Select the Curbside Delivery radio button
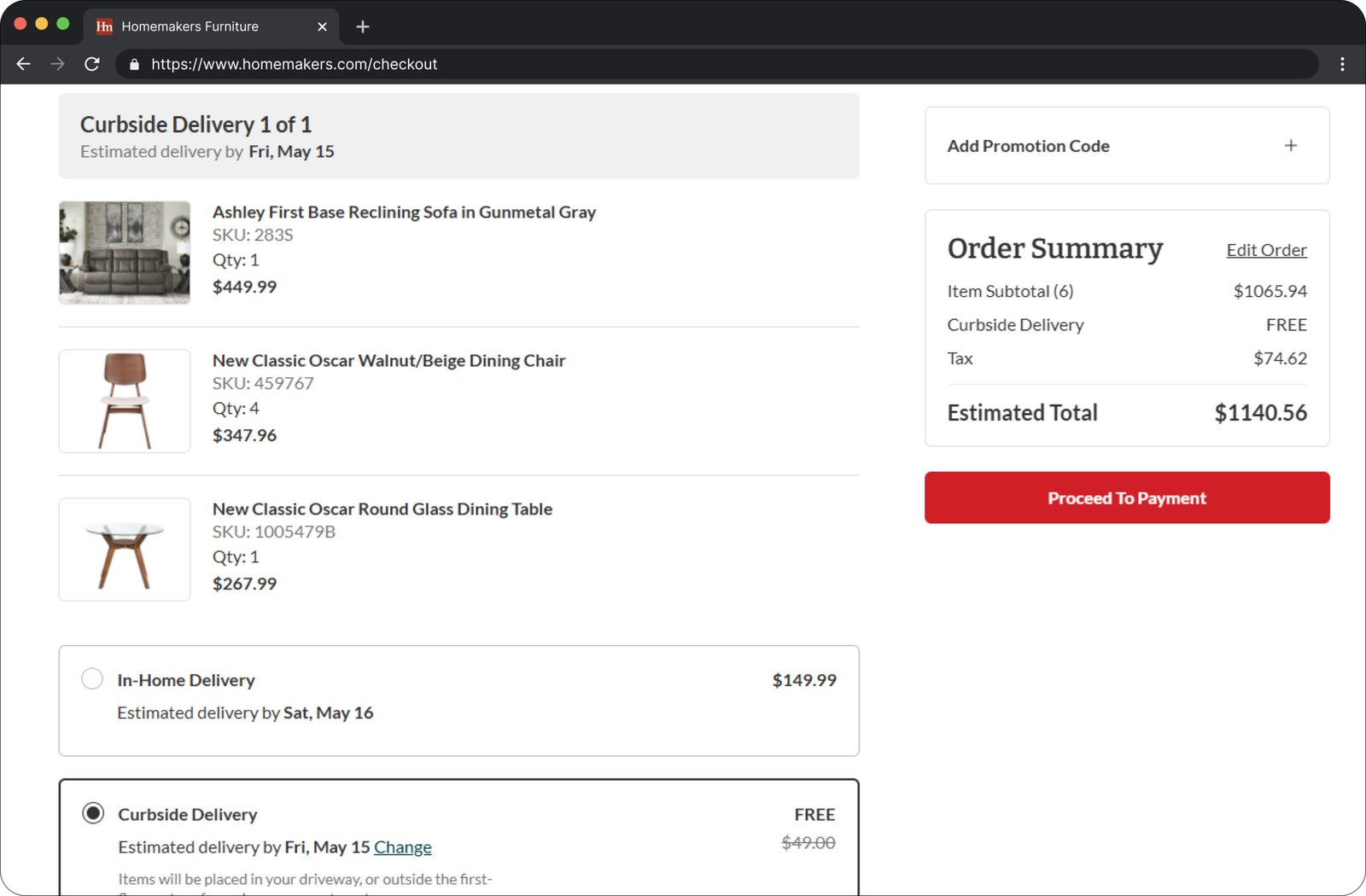The image size is (1366, 896). [x=93, y=813]
